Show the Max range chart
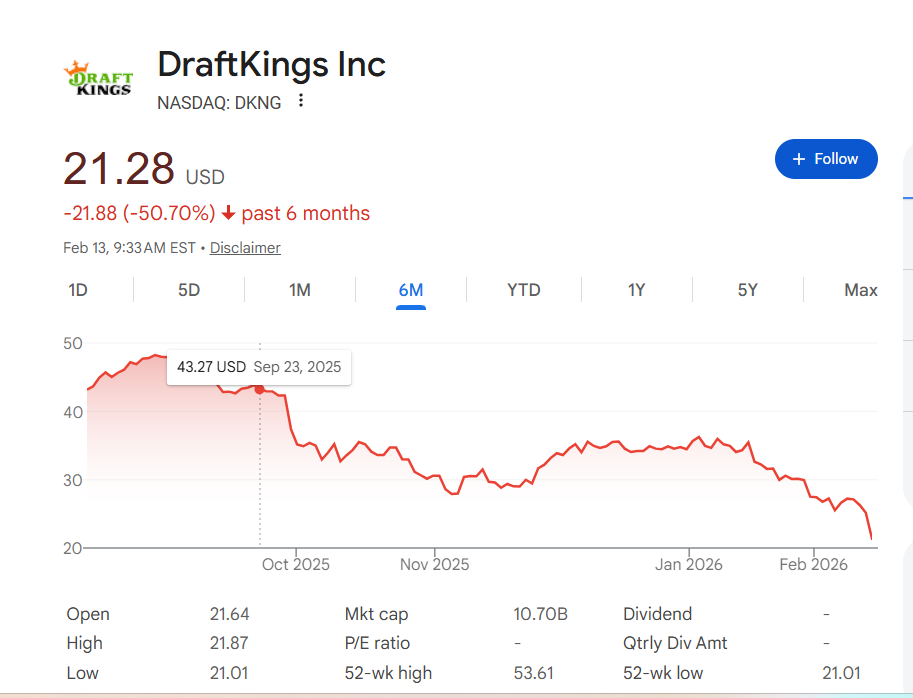913x698 pixels. click(860, 290)
